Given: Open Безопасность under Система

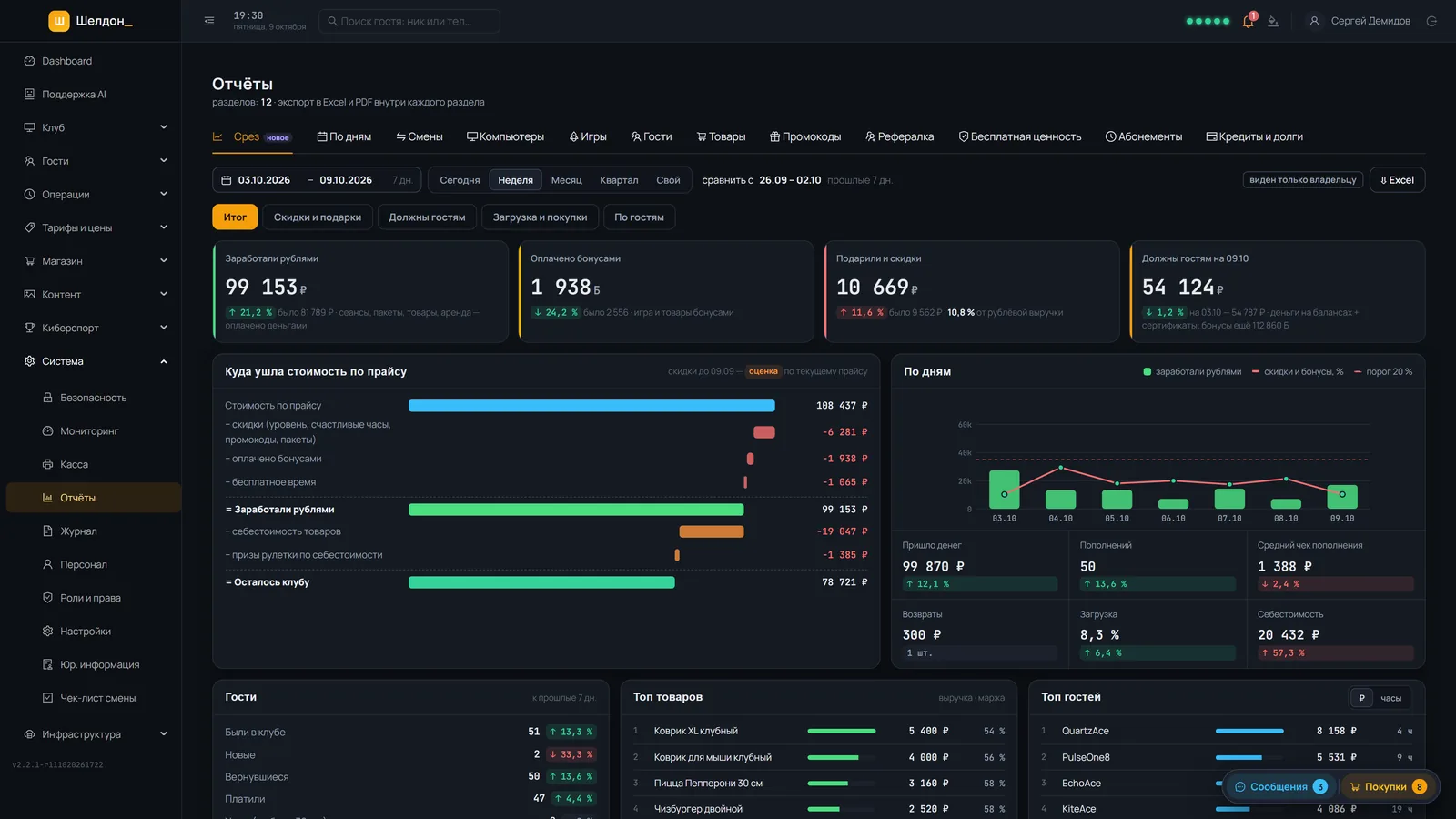Looking at the screenshot, I should tap(91, 398).
